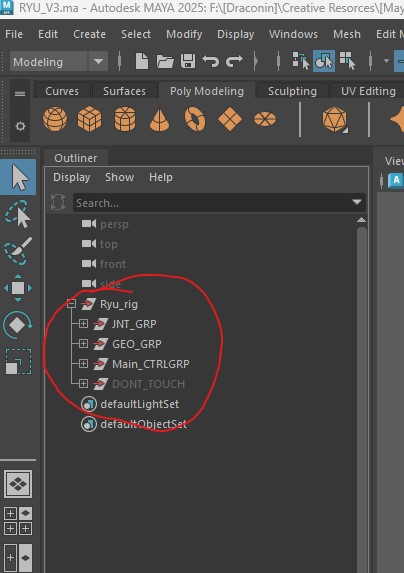Open the Create menu
Screen dimensions: 404x573
pyautogui.click(x=89, y=34)
